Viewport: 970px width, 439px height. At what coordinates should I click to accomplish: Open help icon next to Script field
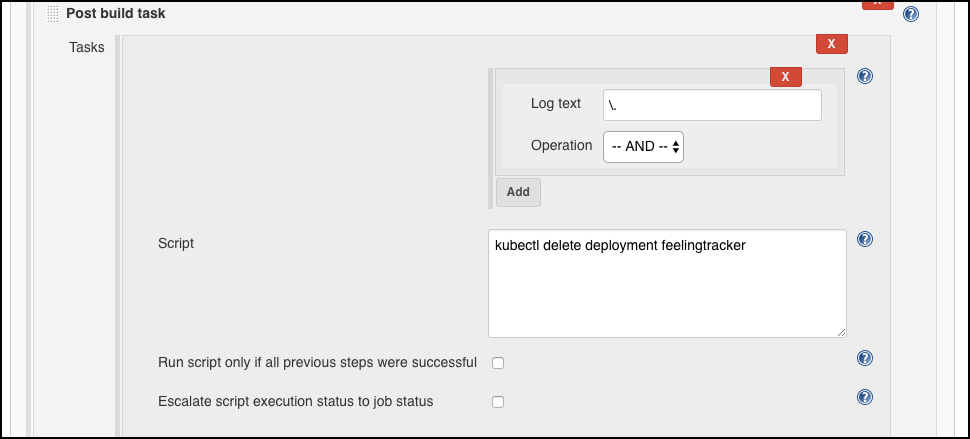(x=865, y=239)
